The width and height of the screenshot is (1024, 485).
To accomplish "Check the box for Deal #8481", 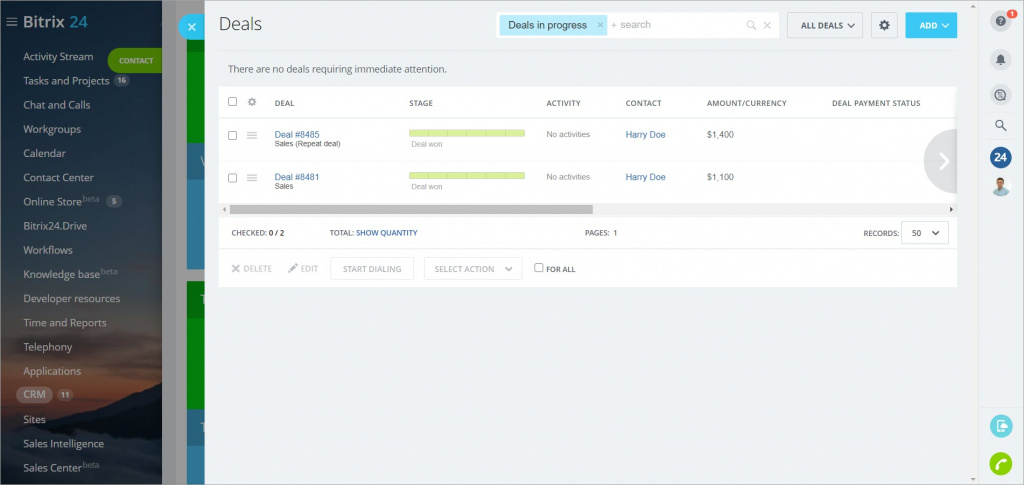I will 232,178.
